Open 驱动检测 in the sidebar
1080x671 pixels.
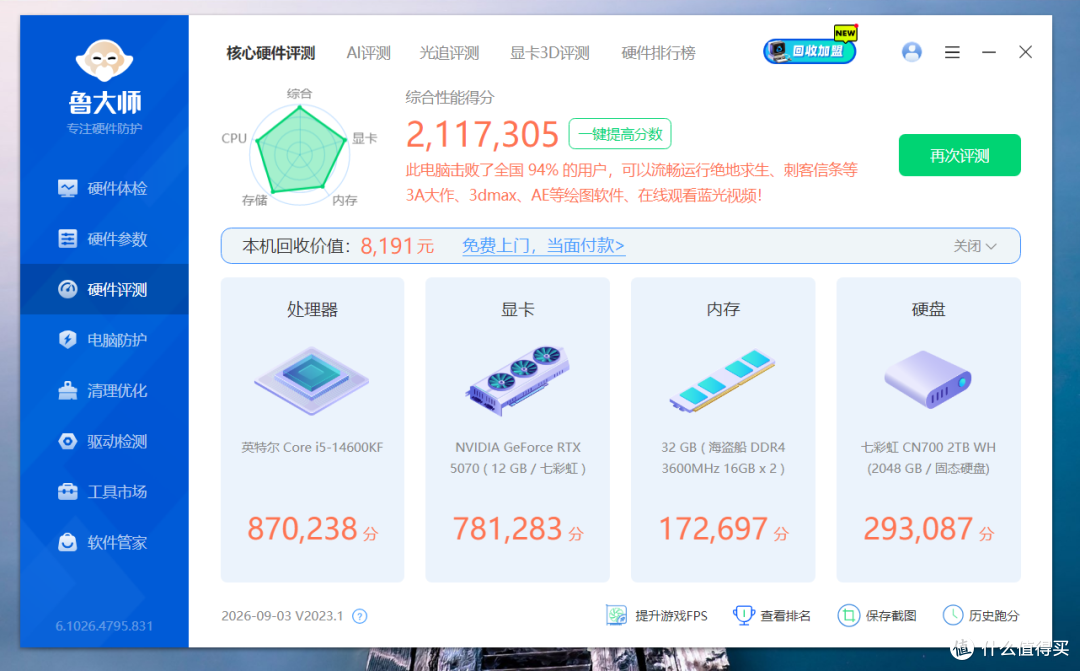tap(103, 441)
